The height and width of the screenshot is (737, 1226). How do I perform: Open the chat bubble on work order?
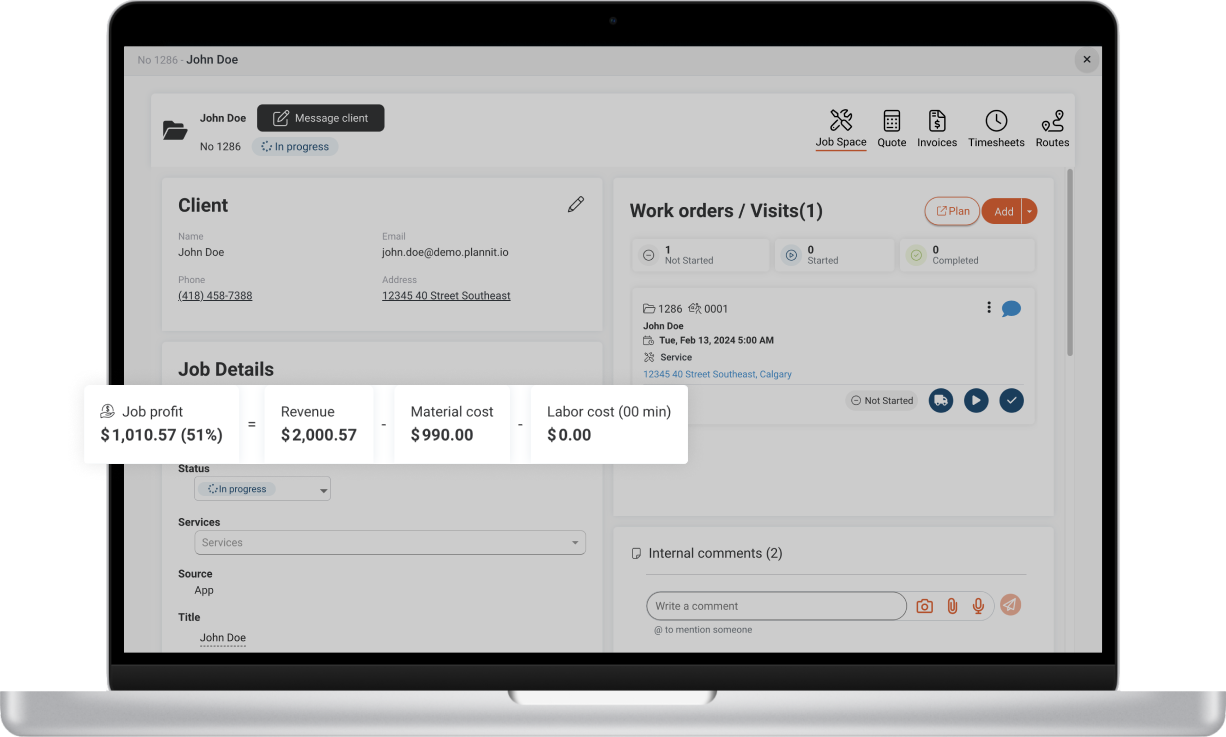[1011, 309]
